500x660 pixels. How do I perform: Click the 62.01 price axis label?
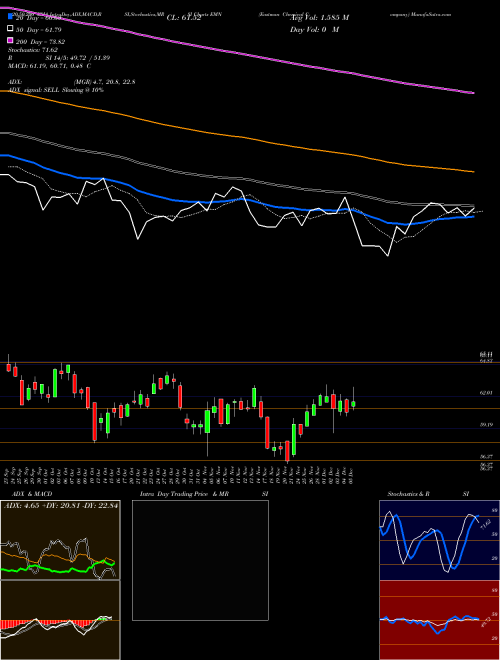click(486, 392)
